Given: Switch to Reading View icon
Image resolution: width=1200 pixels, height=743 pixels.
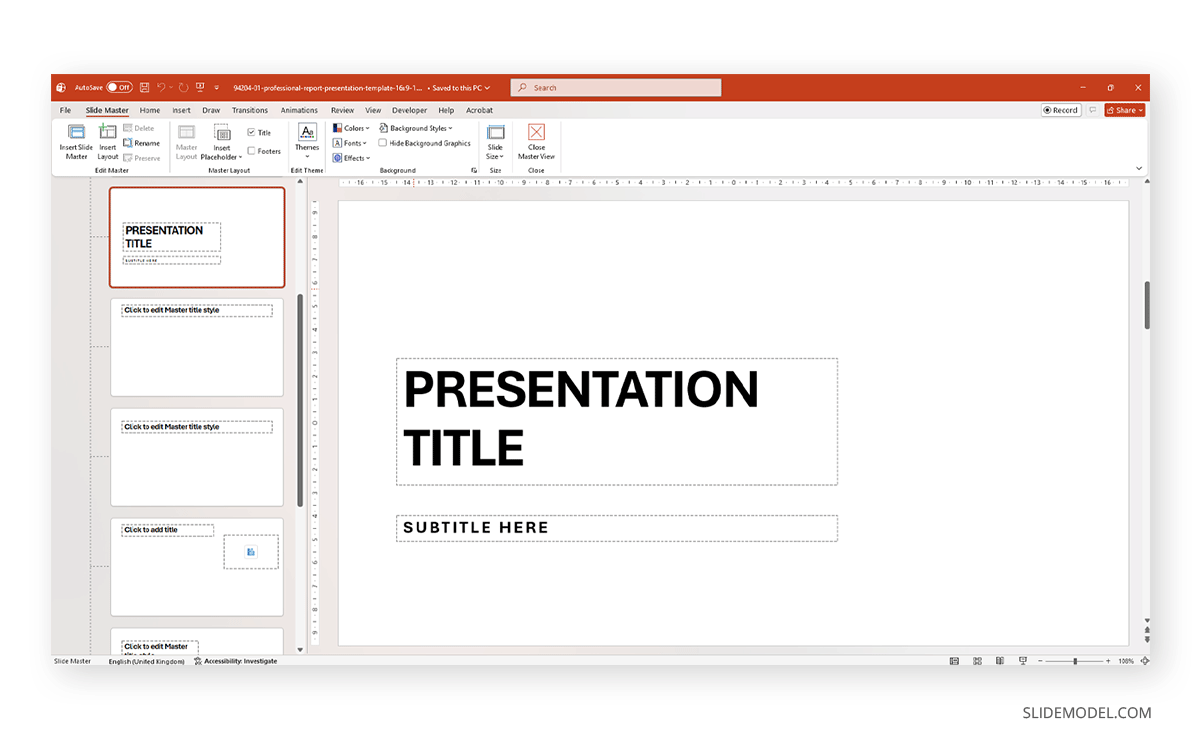Looking at the screenshot, I should click(x=999, y=661).
